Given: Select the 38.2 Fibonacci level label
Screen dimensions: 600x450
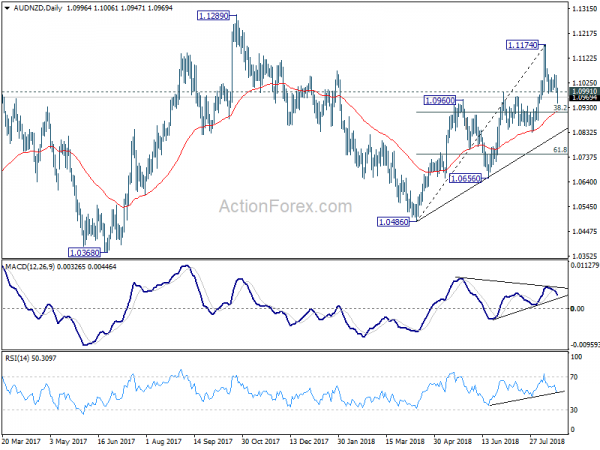Looking at the screenshot, I should 561,107.
